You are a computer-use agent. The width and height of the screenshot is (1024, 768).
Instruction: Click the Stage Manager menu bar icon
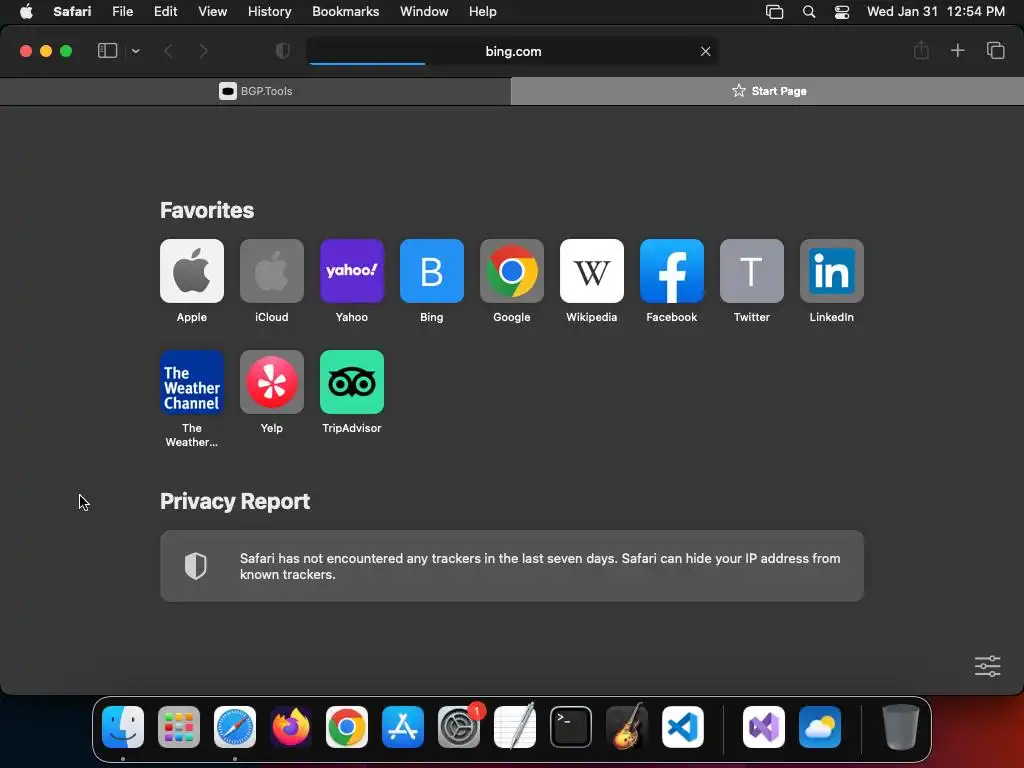775,12
